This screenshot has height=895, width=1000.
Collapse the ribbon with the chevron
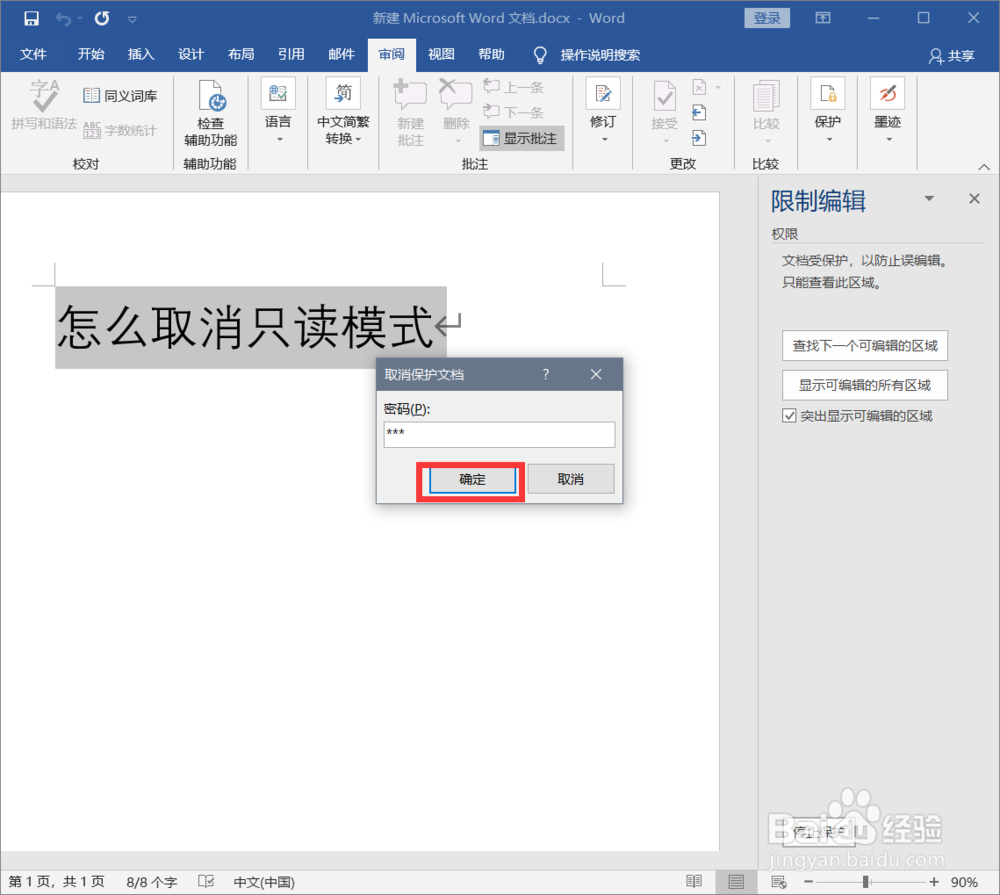[x=984, y=166]
